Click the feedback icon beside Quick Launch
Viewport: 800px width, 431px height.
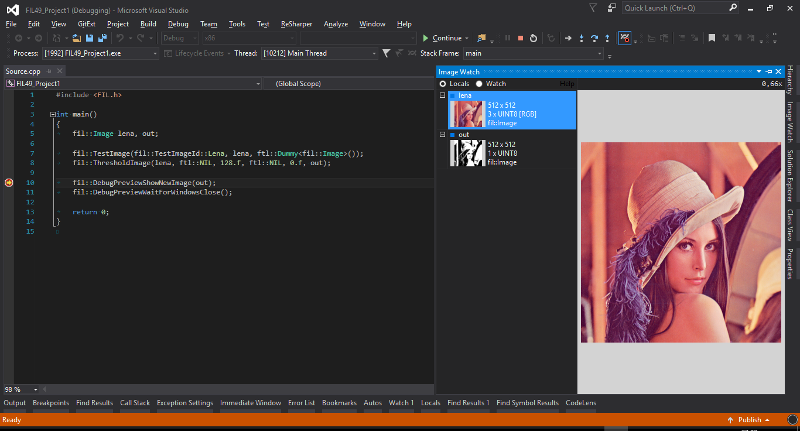pos(611,8)
